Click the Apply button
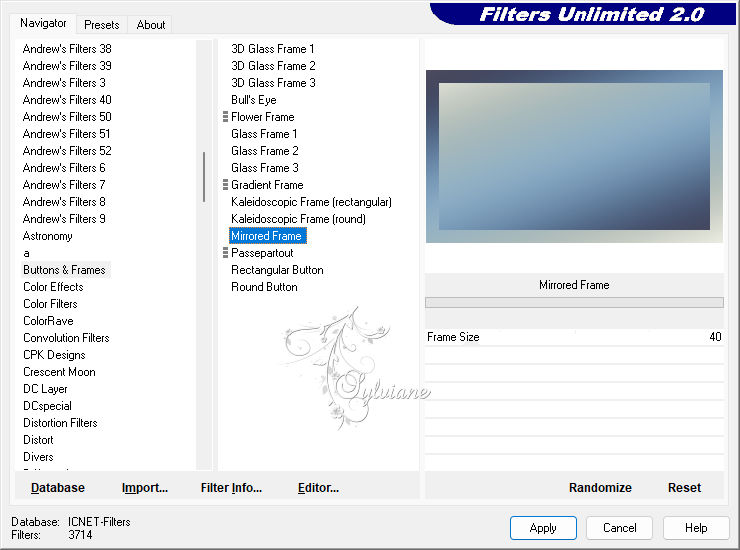 coord(543,528)
